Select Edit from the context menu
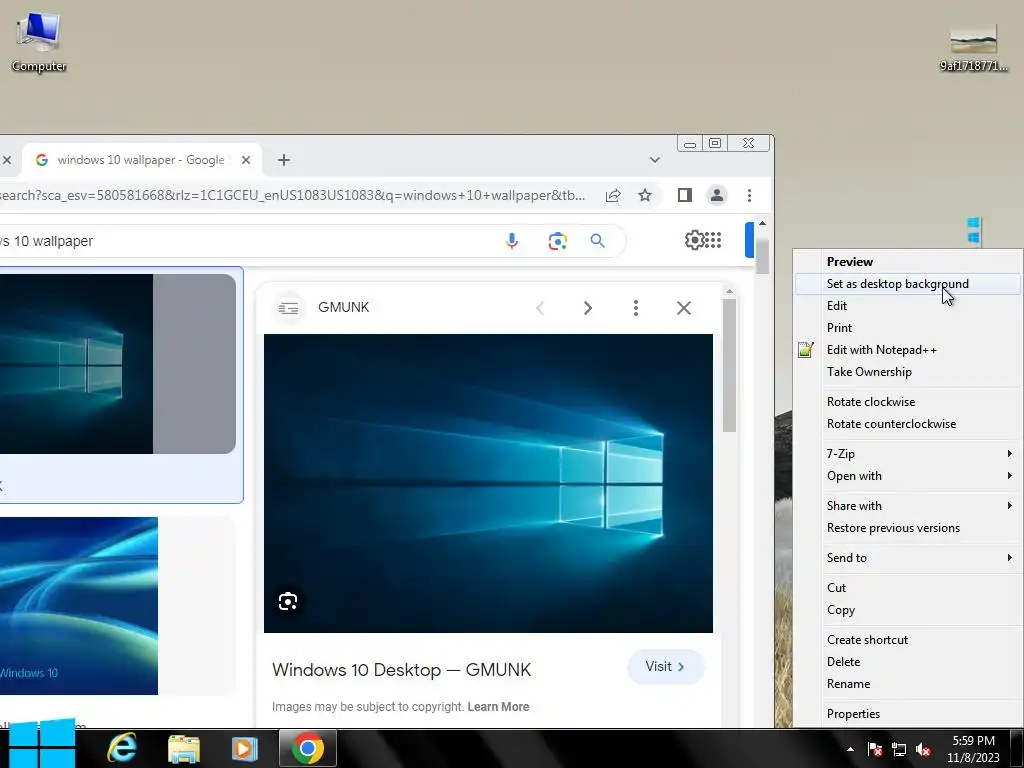Viewport: 1024px width, 768px height. tap(908, 306)
